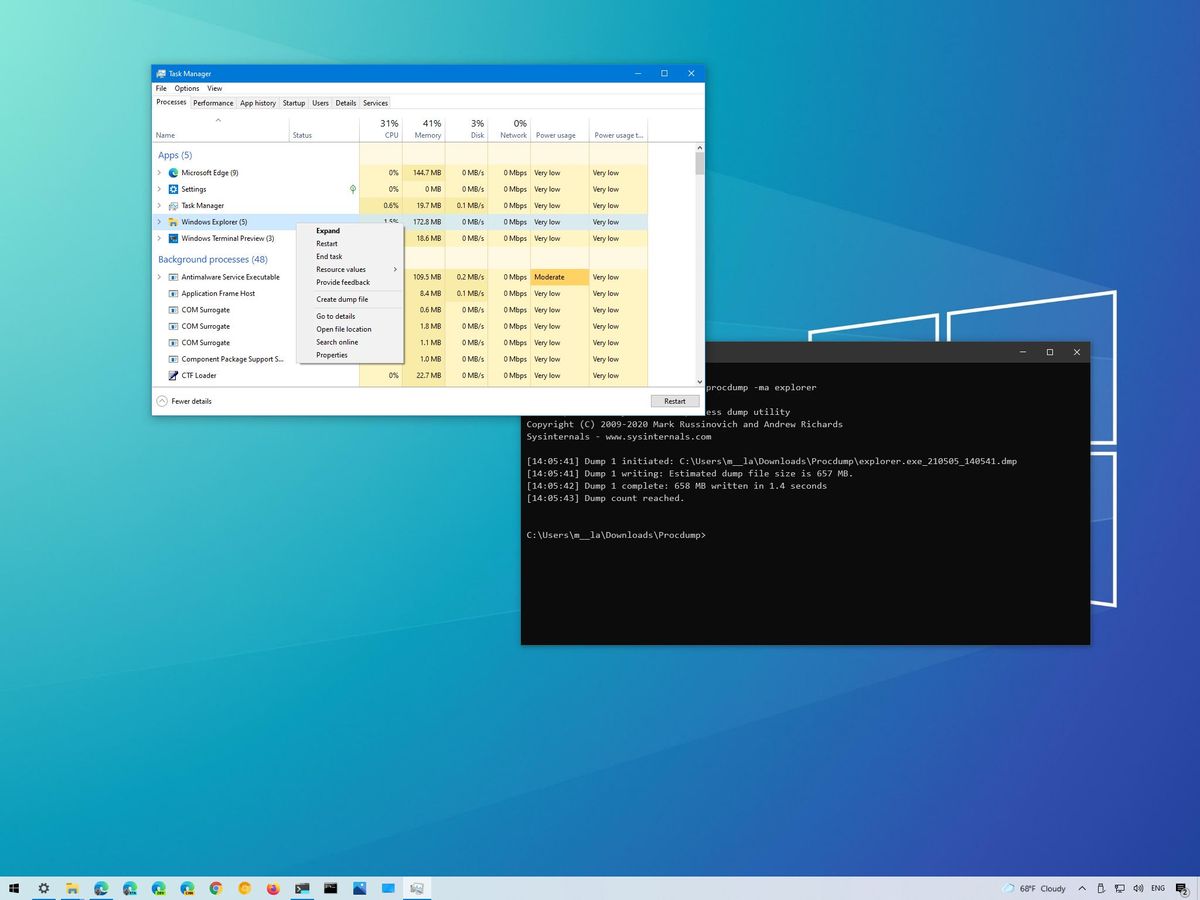This screenshot has height=900, width=1200.
Task: Open Firefox from the taskbar
Action: (272, 888)
